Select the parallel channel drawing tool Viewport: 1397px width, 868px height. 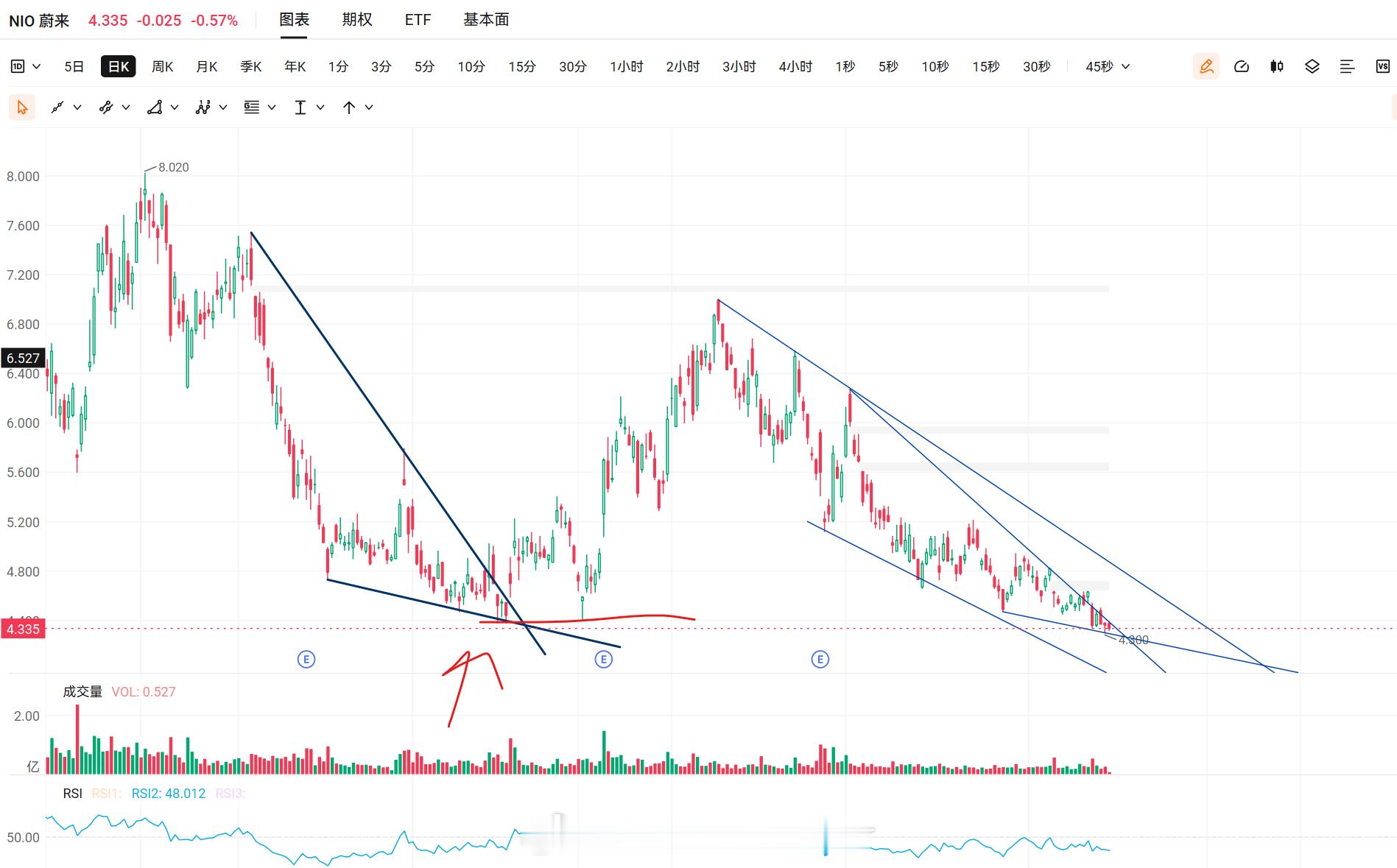pyautogui.click(x=106, y=107)
